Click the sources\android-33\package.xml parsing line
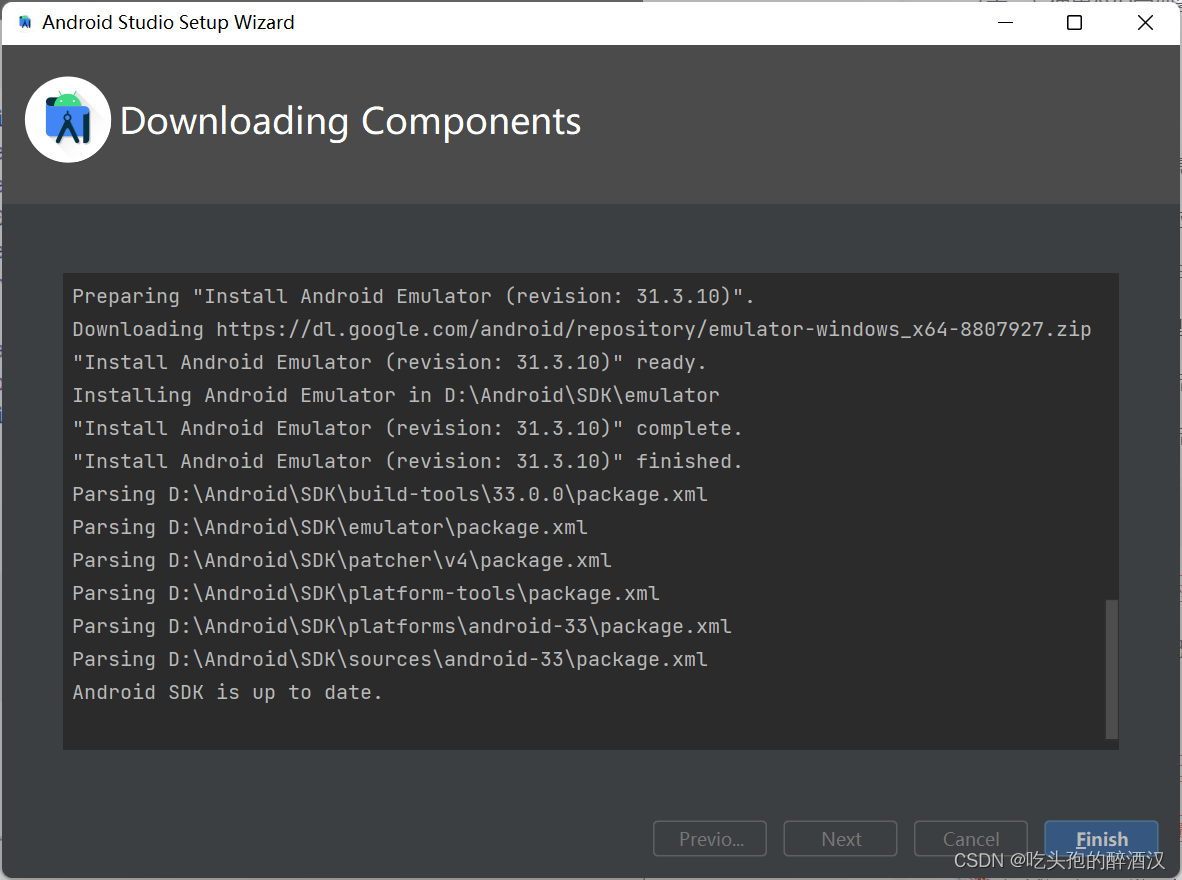Viewport: 1182px width, 880px height. (x=390, y=659)
